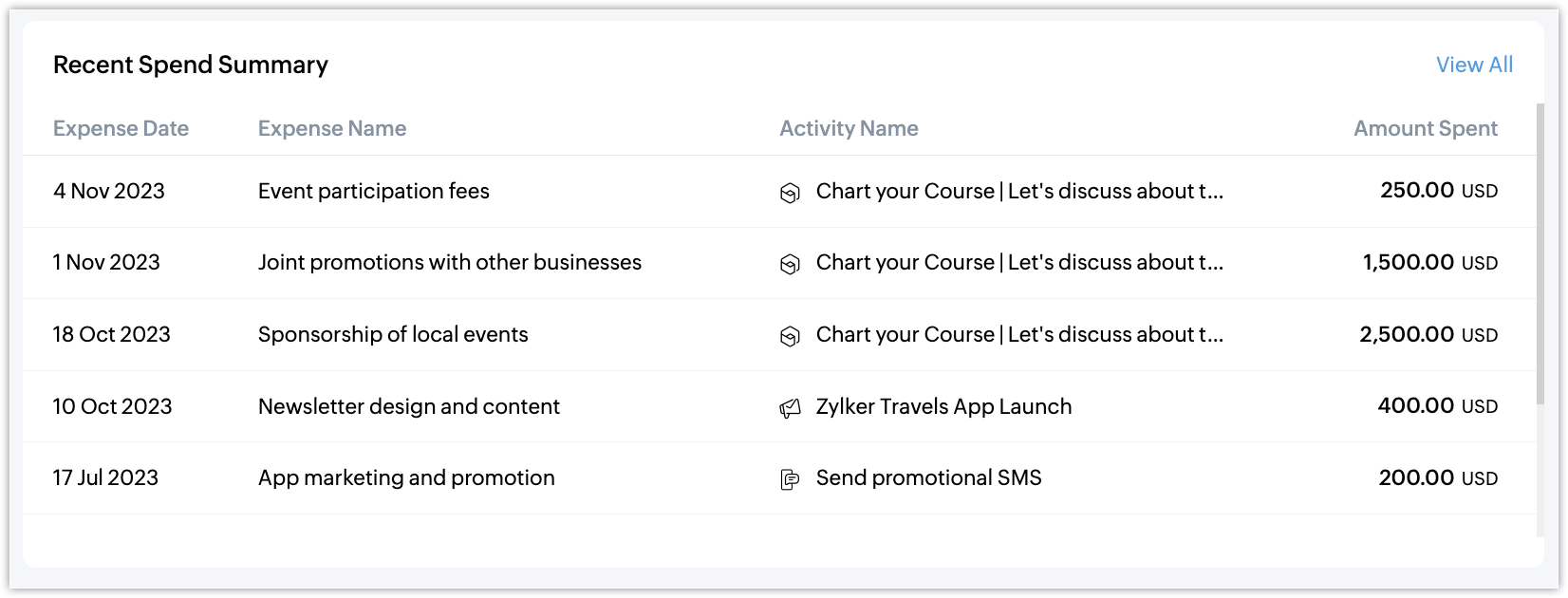Open Send promotional SMS activity
The image size is (1568, 598).
pyautogui.click(x=928, y=477)
